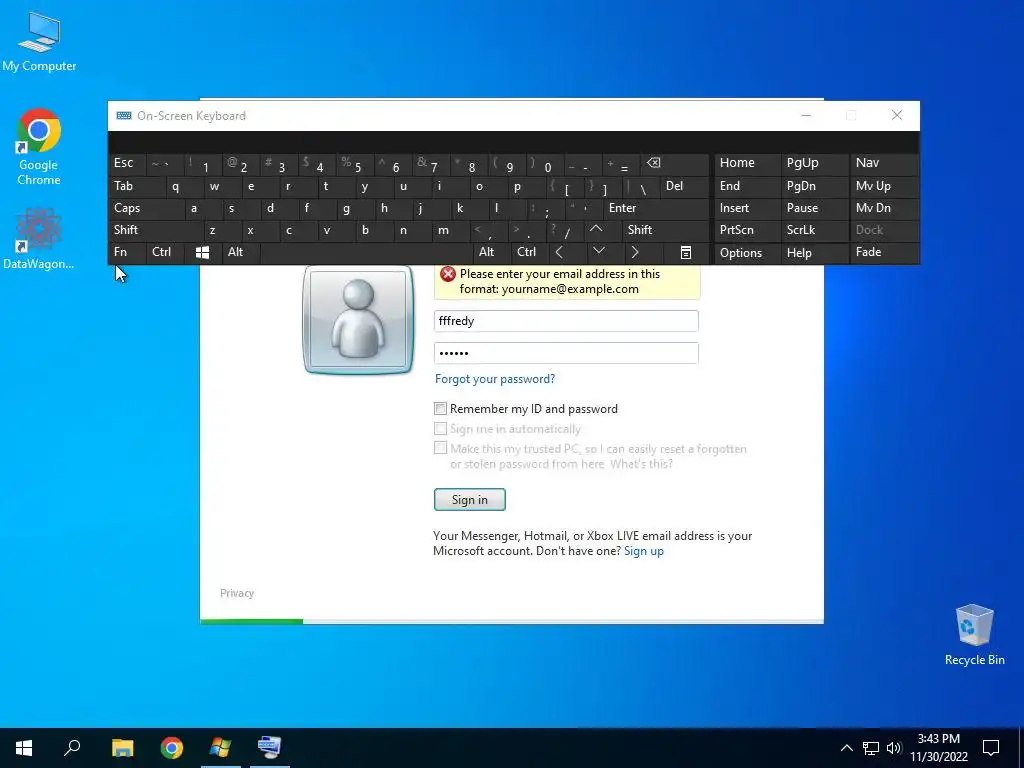Image resolution: width=1024 pixels, height=768 pixels.
Task: Click the Mv Dn key on the on-screen keyboard
Action: pyautogui.click(x=884, y=208)
